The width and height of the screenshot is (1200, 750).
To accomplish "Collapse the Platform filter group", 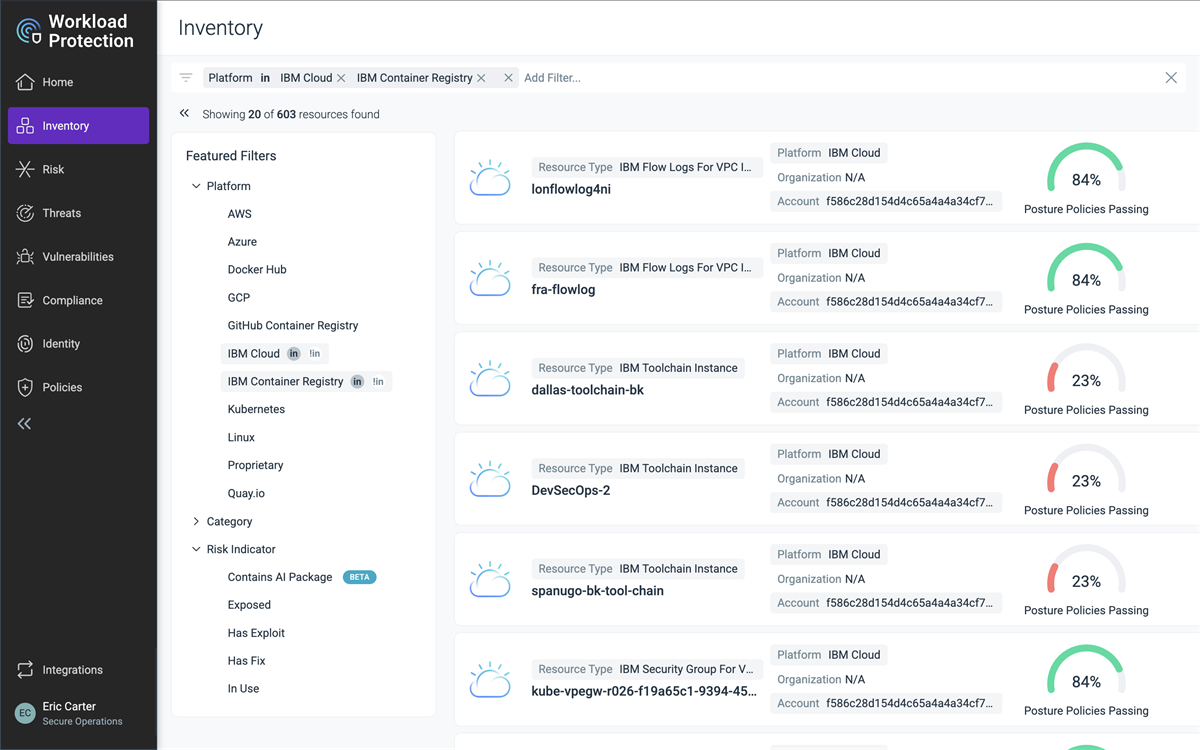I will [x=196, y=186].
